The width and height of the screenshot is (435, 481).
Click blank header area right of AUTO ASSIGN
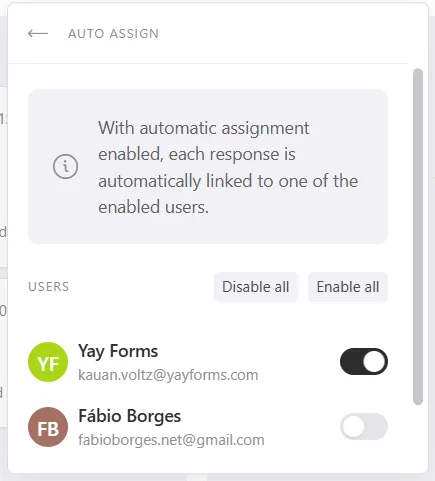pyautogui.click(x=283, y=34)
